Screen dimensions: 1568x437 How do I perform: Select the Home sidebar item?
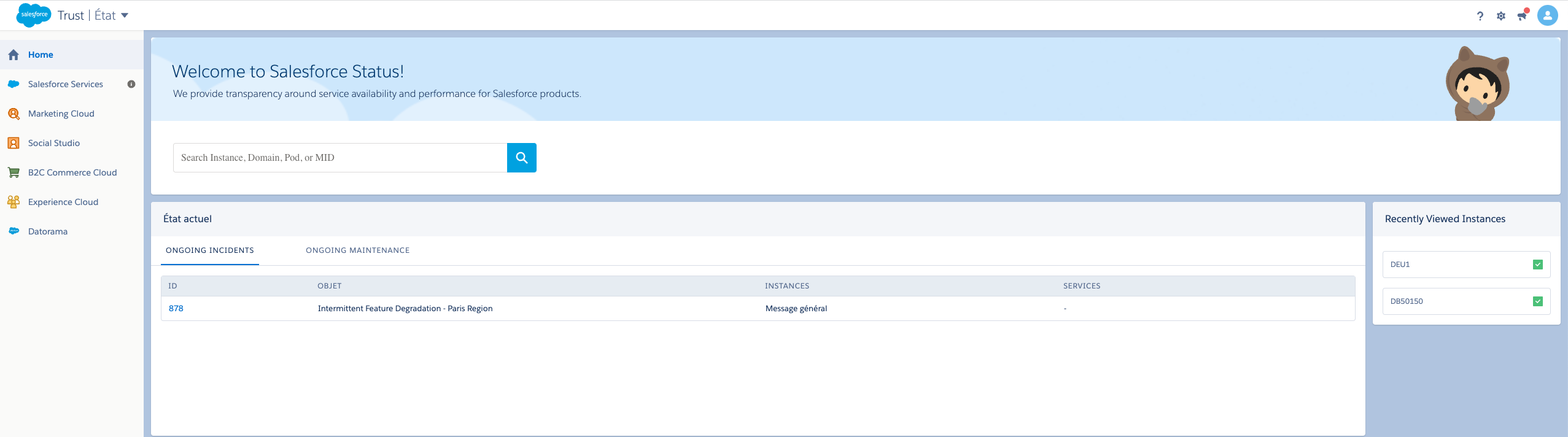(x=41, y=55)
